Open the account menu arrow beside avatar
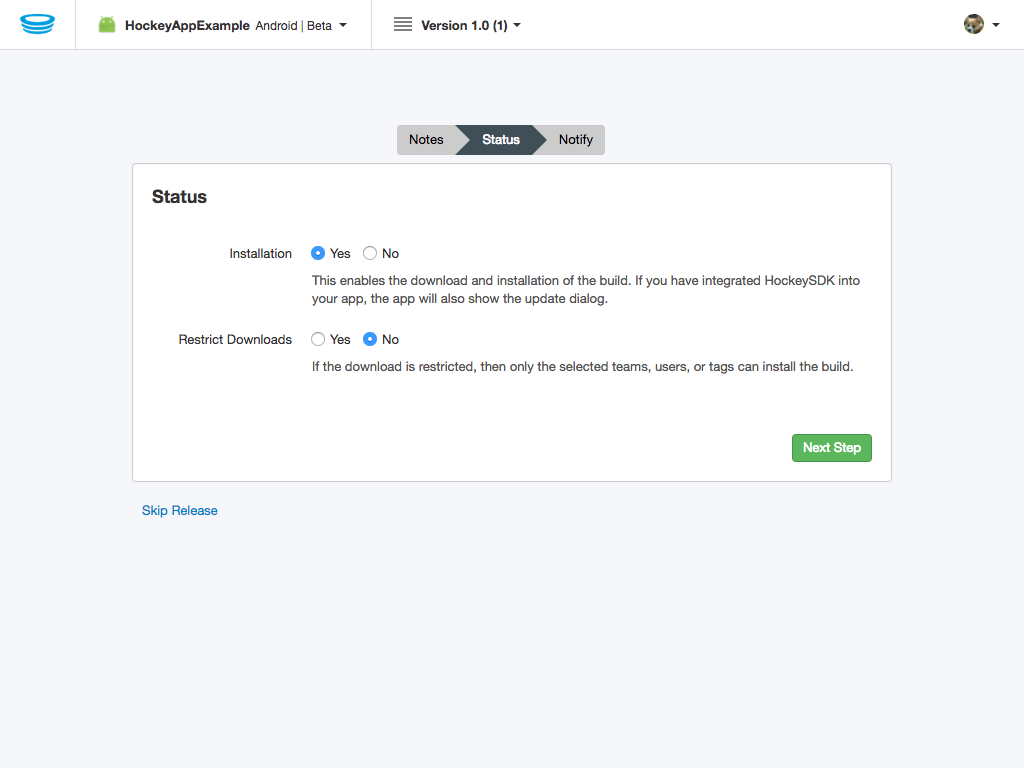Image resolution: width=1024 pixels, height=768 pixels. [x=996, y=25]
